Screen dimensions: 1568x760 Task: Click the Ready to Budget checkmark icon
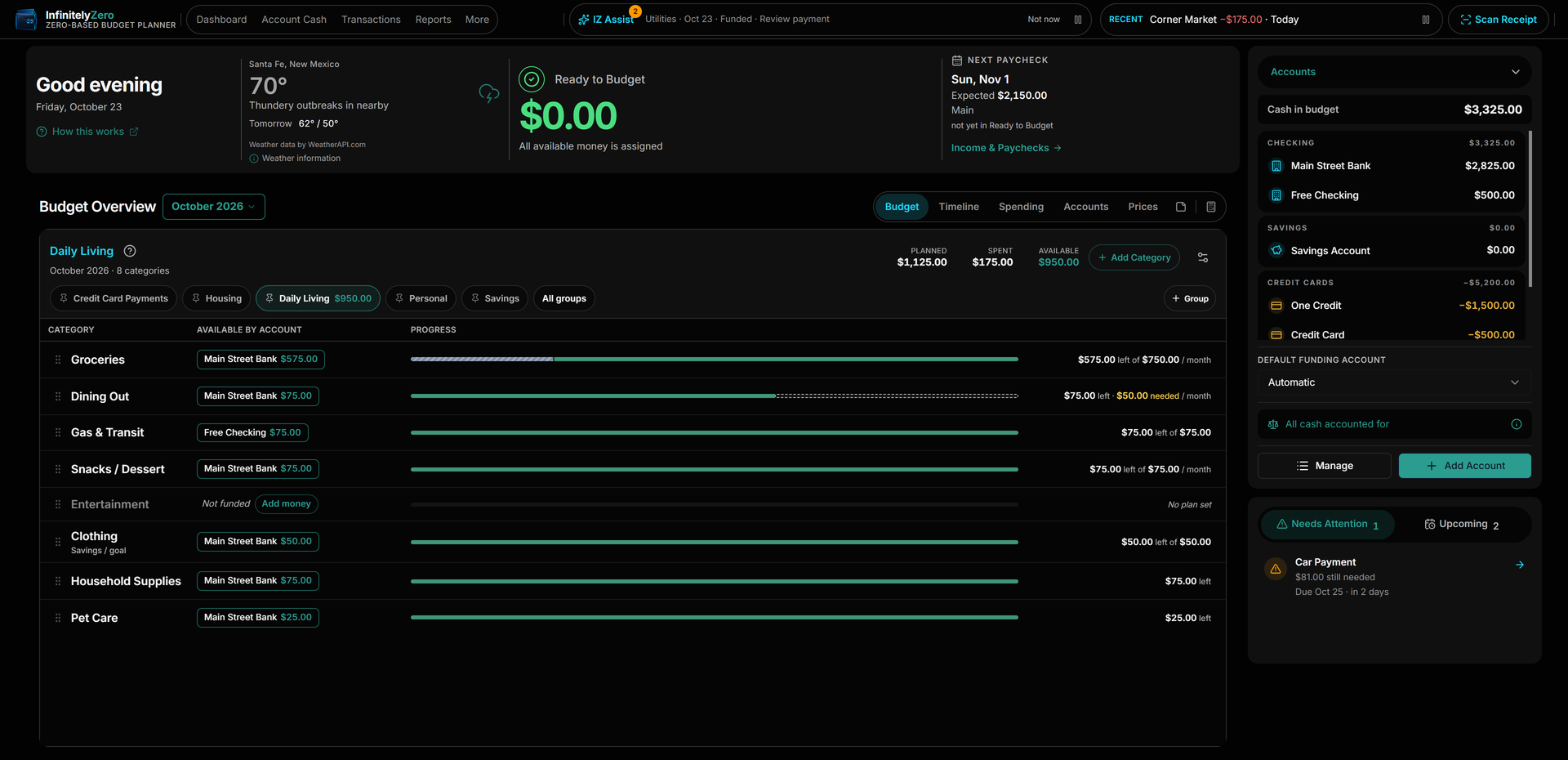click(532, 79)
